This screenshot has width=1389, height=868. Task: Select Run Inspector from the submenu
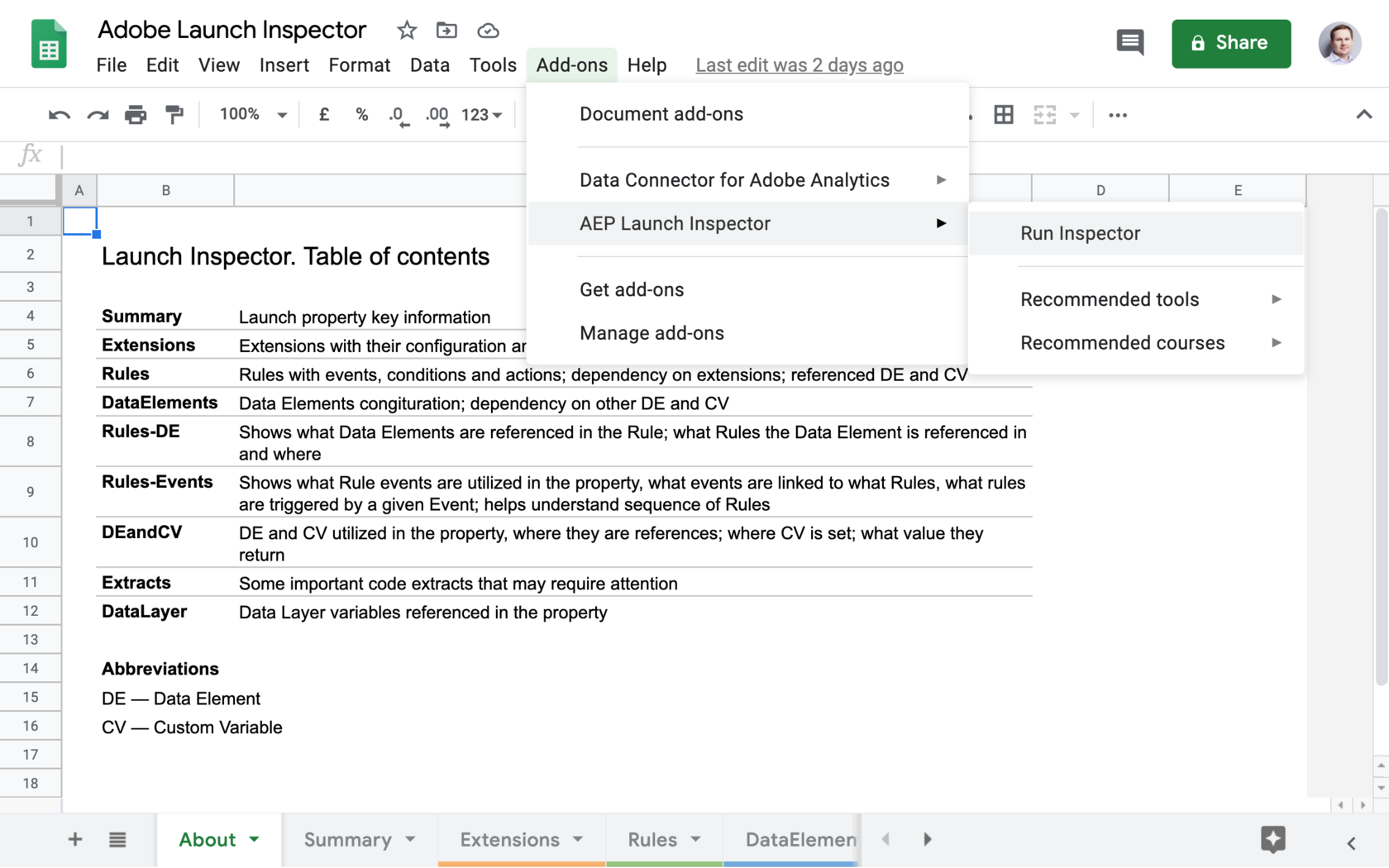coord(1080,233)
